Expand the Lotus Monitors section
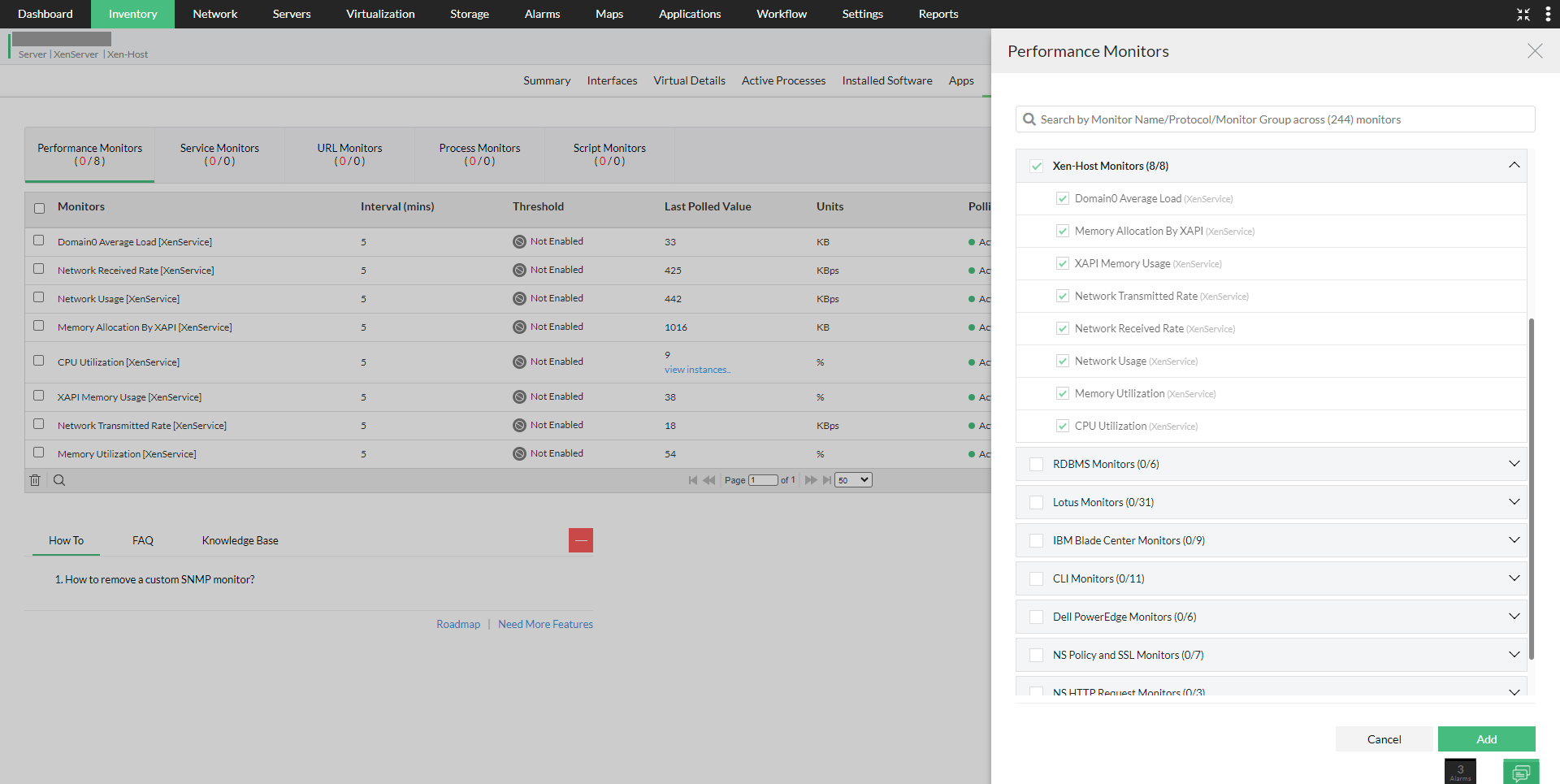The width and height of the screenshot is (1560, 784). [1514, 501]
